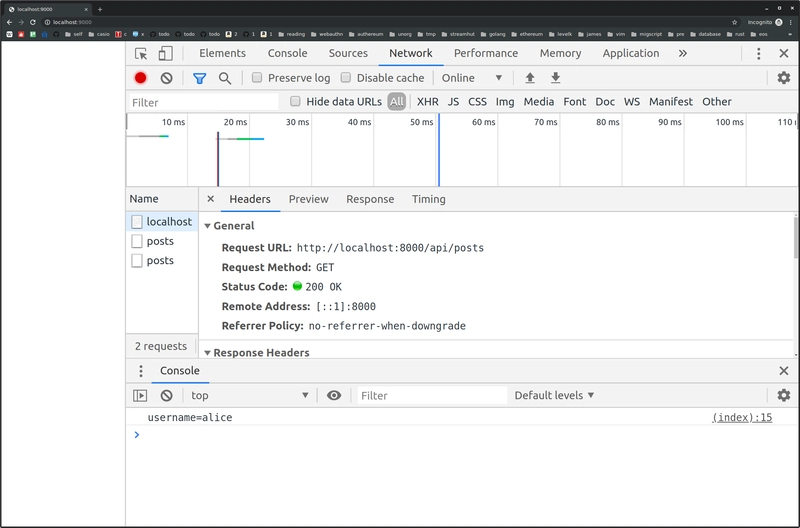Open the ethereum bookmarks folder
800x528 pixels.
tap(527, 34)
